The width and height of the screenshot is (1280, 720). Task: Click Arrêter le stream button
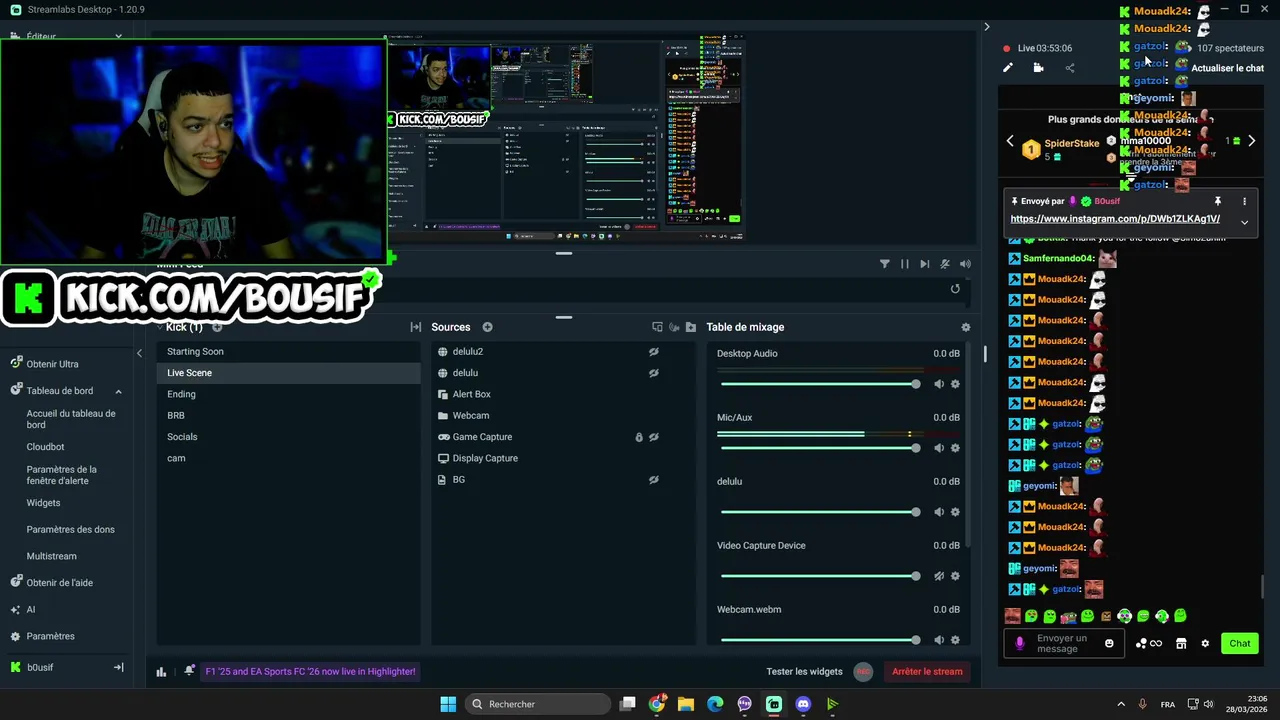tap(927, 672)
